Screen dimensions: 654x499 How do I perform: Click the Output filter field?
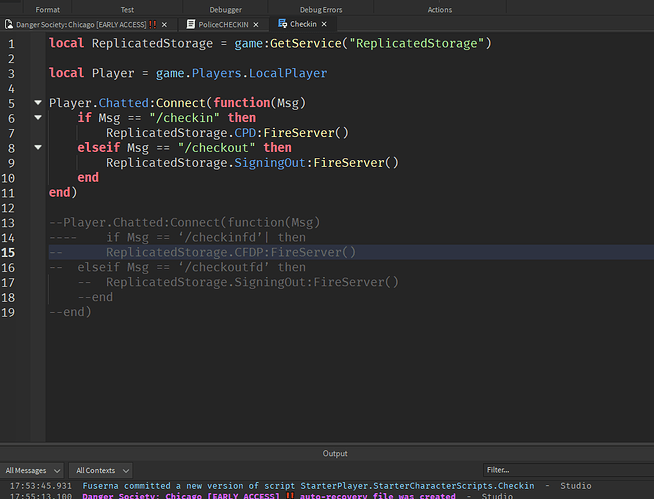pyautogui.click(x=568, y=470)
